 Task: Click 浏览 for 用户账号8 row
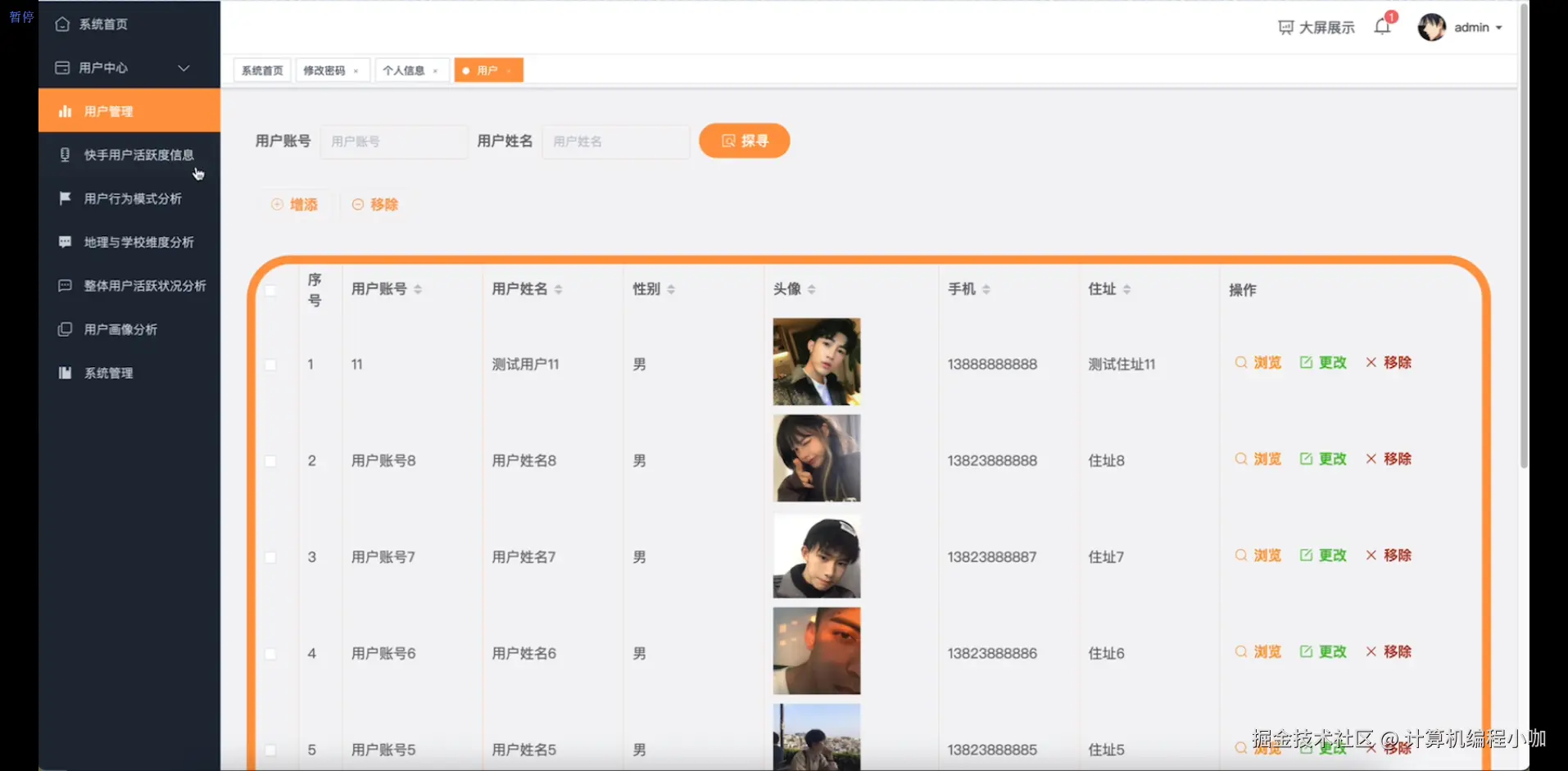coord(1258,459)
